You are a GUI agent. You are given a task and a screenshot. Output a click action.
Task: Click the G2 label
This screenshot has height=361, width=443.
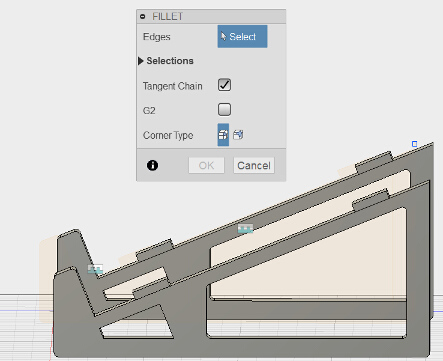click(149, 110)
